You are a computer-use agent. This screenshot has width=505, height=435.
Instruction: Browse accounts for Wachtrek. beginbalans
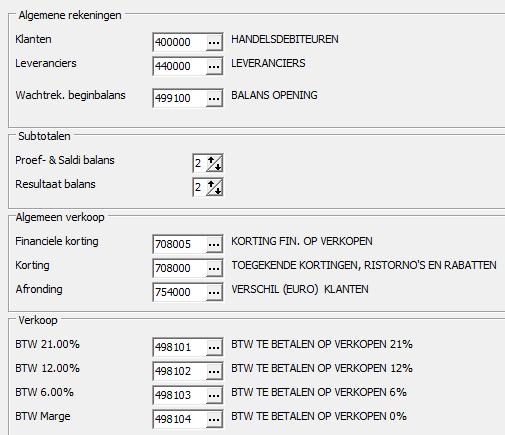coord(214,98)
